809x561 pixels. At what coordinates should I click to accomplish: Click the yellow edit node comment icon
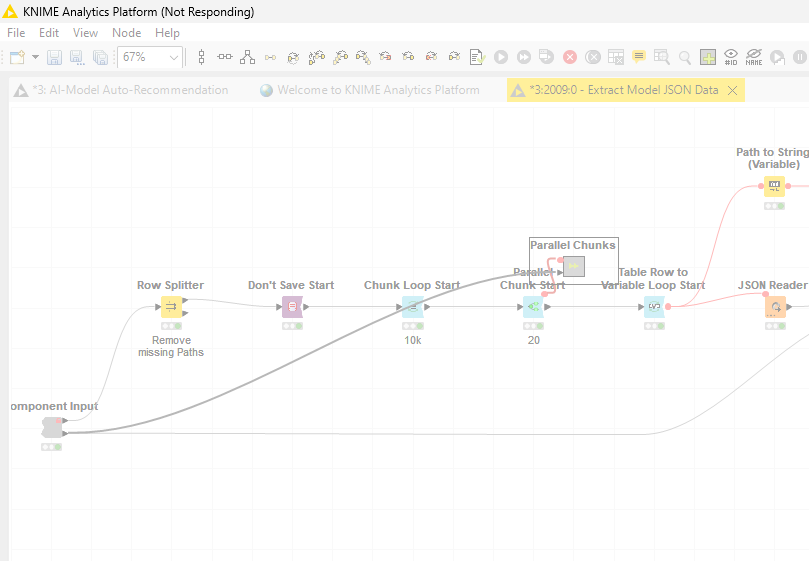639,57
